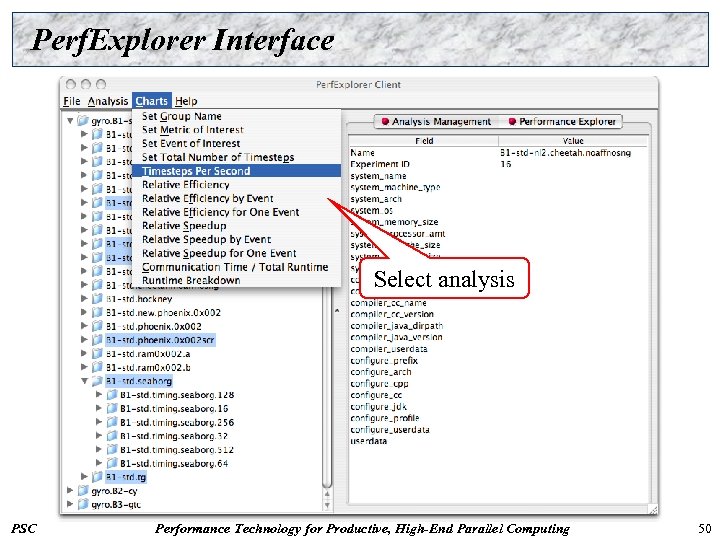Expand B1-std.new.phoenix.0x002 node
Screen dimensions: 720x540
84,312
